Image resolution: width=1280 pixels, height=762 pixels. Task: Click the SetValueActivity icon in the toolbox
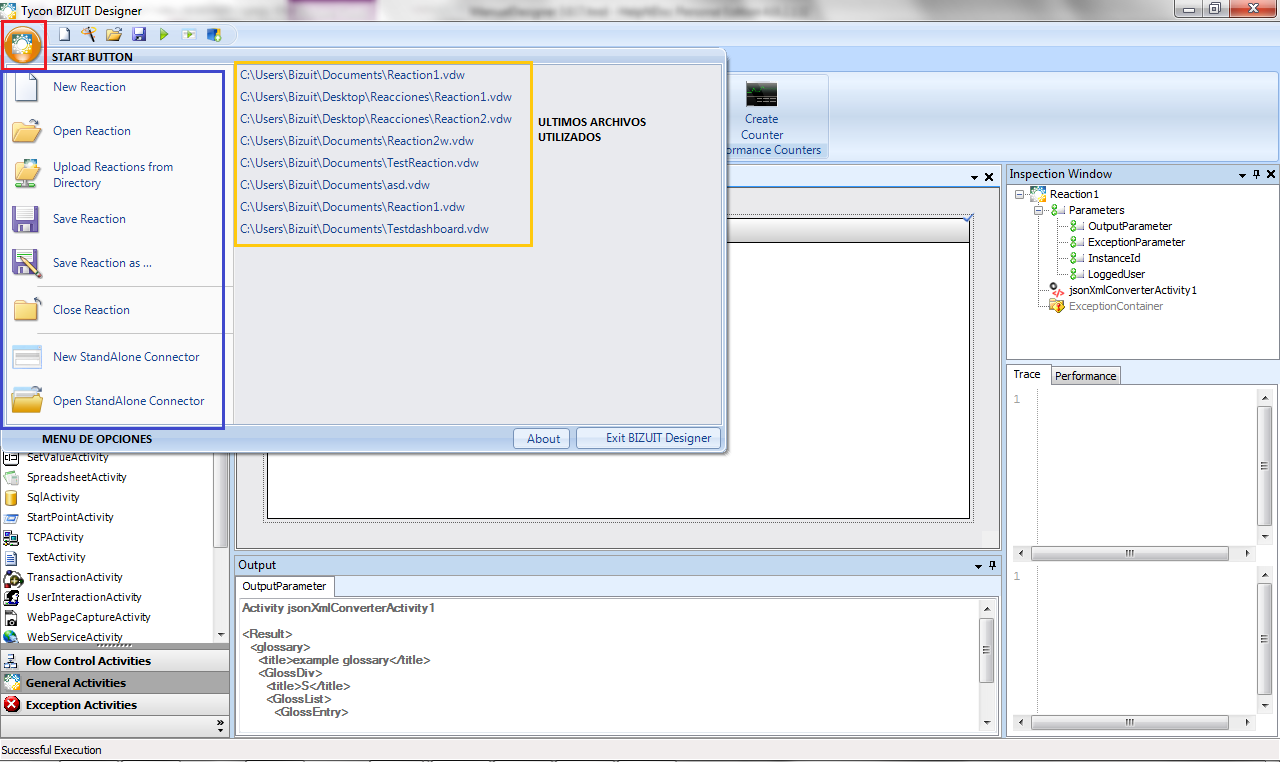click(11, 457)
